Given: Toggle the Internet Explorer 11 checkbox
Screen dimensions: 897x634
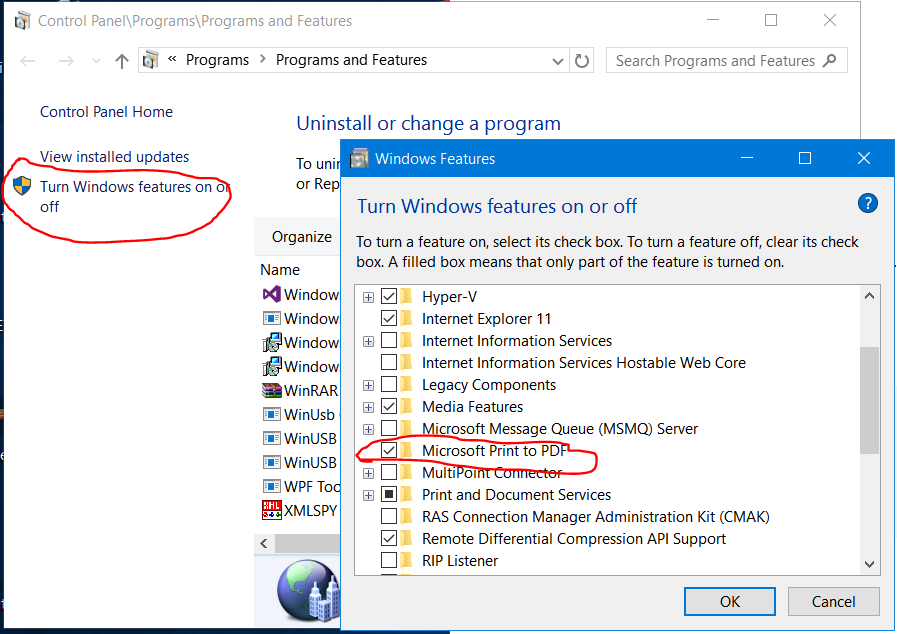Looking at the screenshot, I should point(389,319).
